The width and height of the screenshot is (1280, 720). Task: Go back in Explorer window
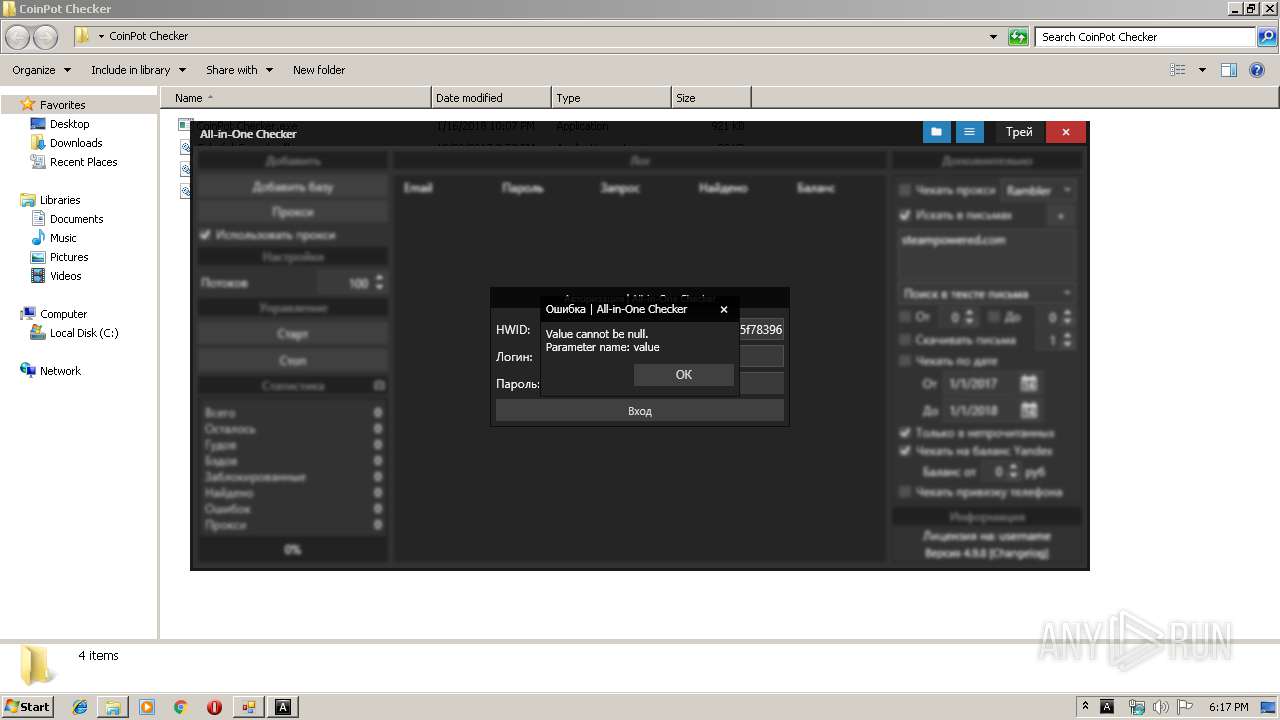tap(18, 37)
